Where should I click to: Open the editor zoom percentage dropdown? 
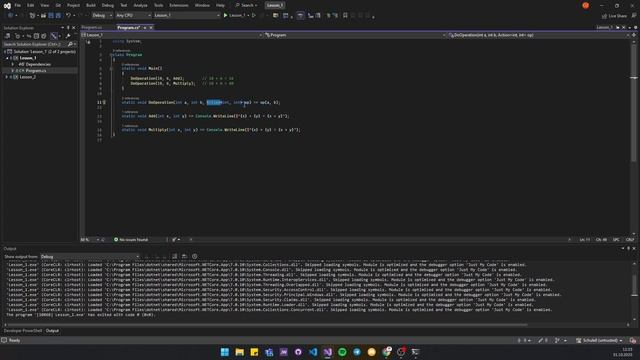91,240
